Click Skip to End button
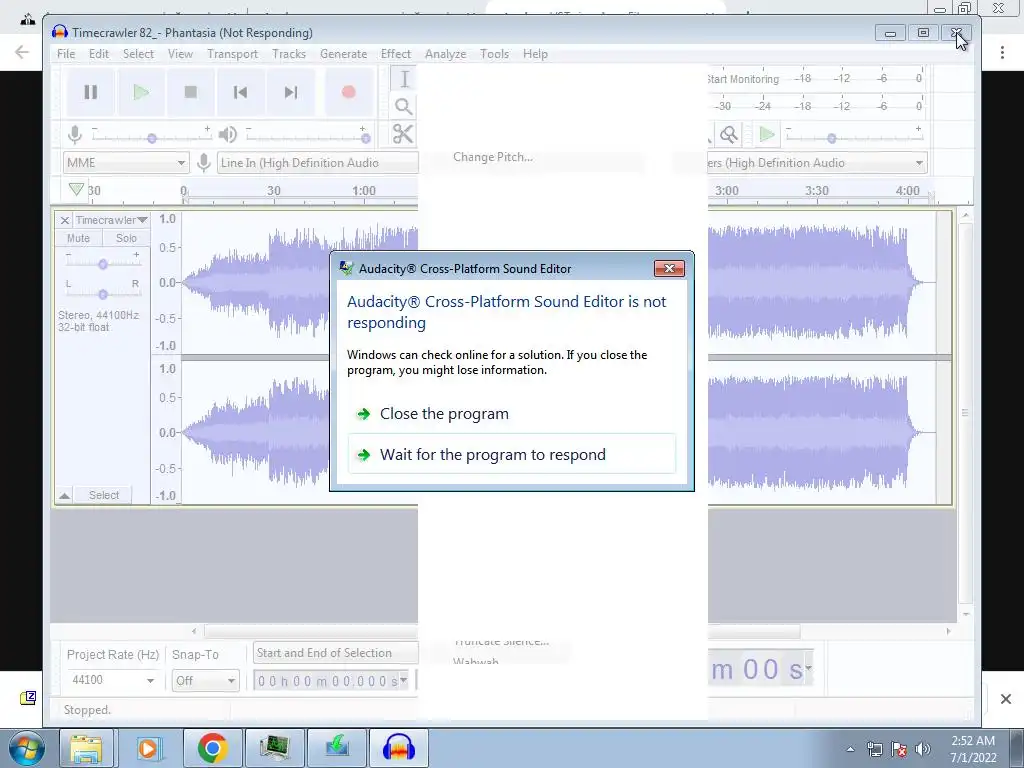1024x768 pixels. [x=291, y=92]
